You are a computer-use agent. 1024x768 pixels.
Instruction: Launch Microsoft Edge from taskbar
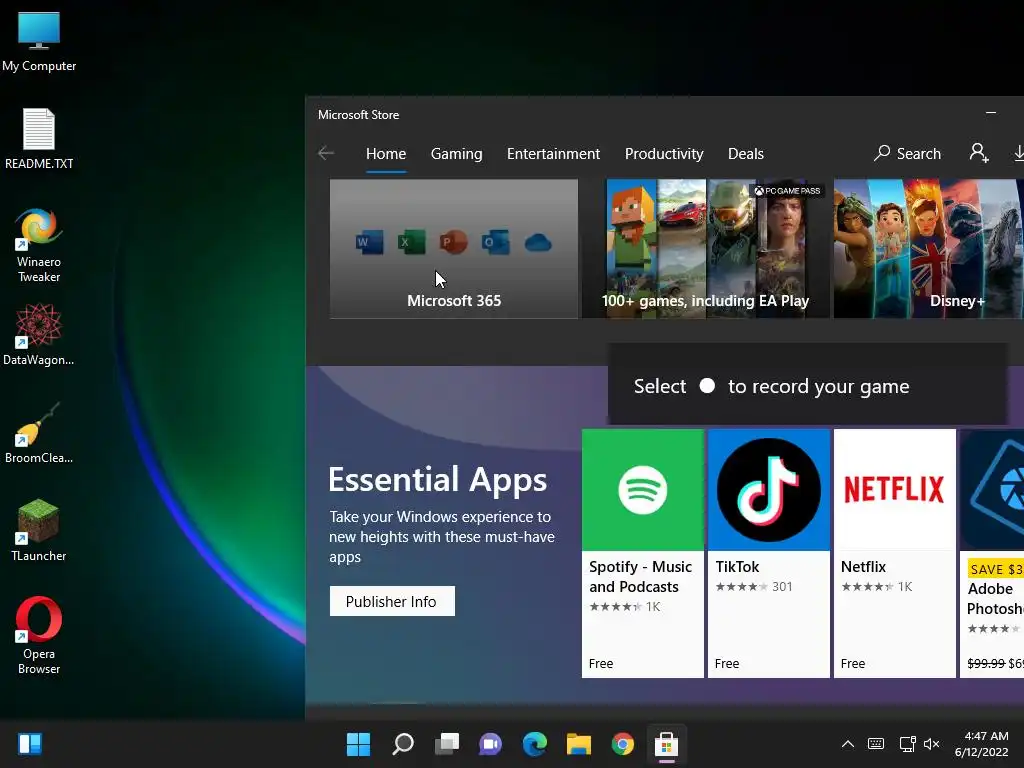(x=535, y=744)
